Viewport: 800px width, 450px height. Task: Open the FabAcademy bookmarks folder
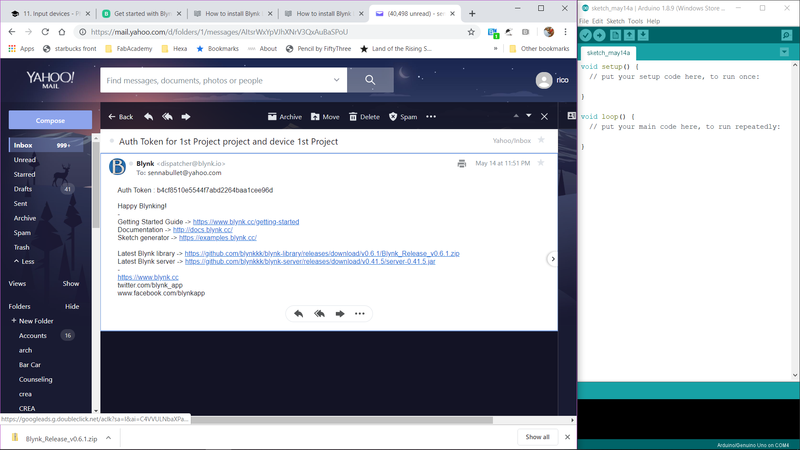129,48
